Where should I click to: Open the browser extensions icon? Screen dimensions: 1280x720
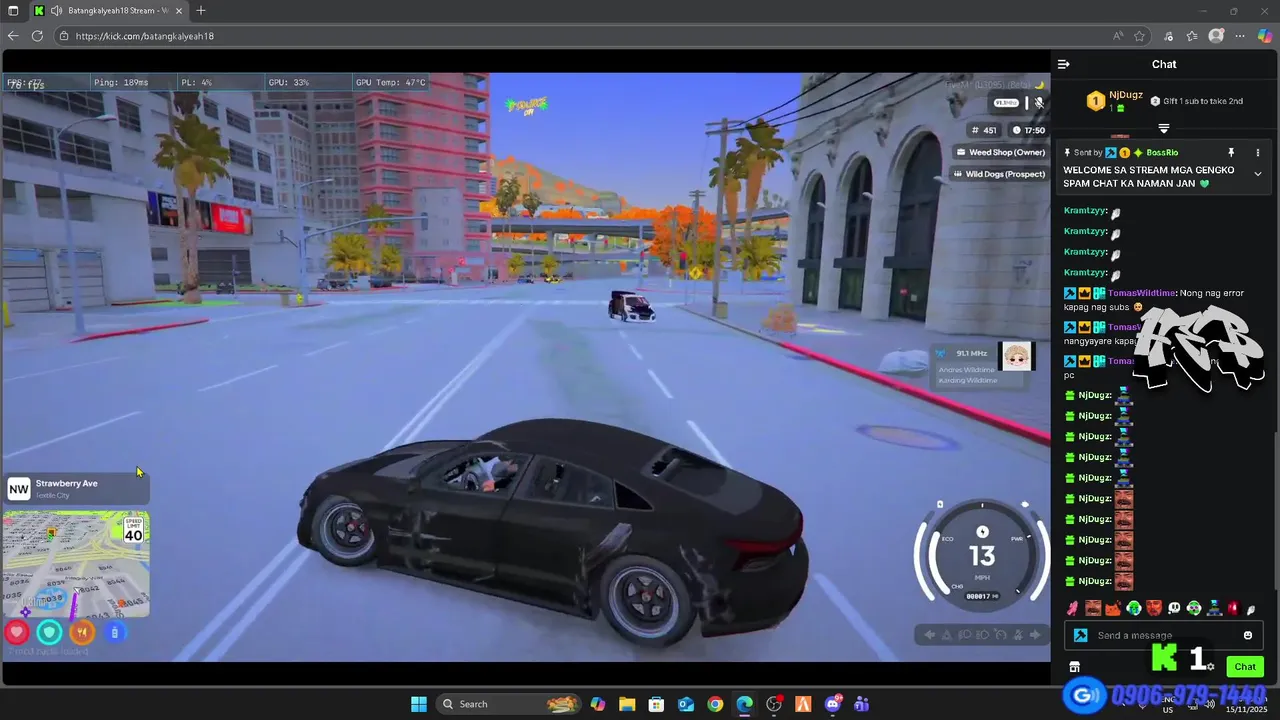point(1169,36)
